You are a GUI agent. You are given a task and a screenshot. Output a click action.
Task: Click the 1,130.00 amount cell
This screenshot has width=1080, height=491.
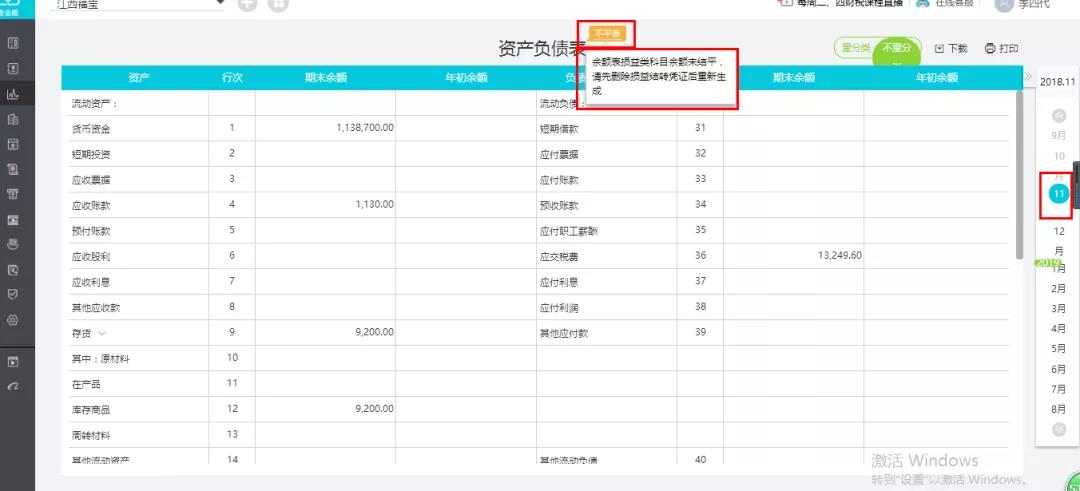[375, 204]
